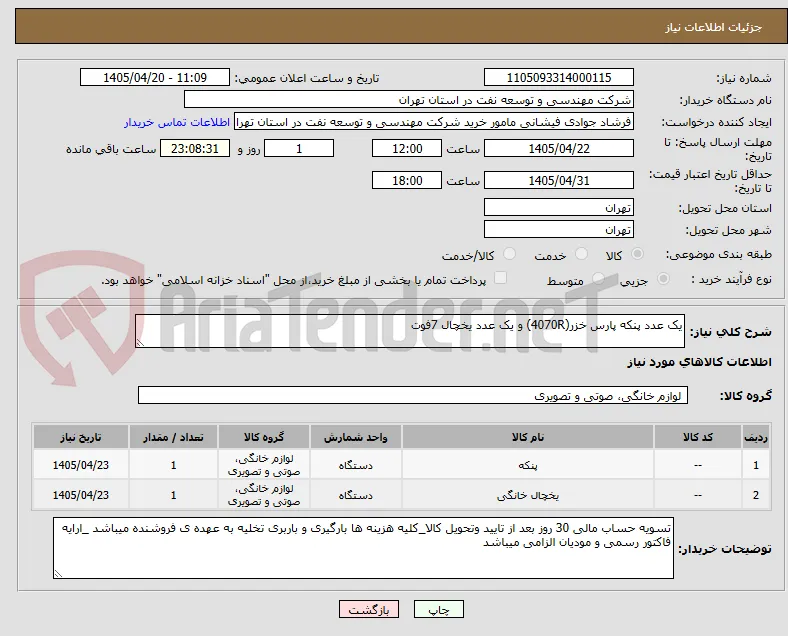Click the توضیحات خریدار text area
This screenshot has width=788, height=636.
click(363, 548)
